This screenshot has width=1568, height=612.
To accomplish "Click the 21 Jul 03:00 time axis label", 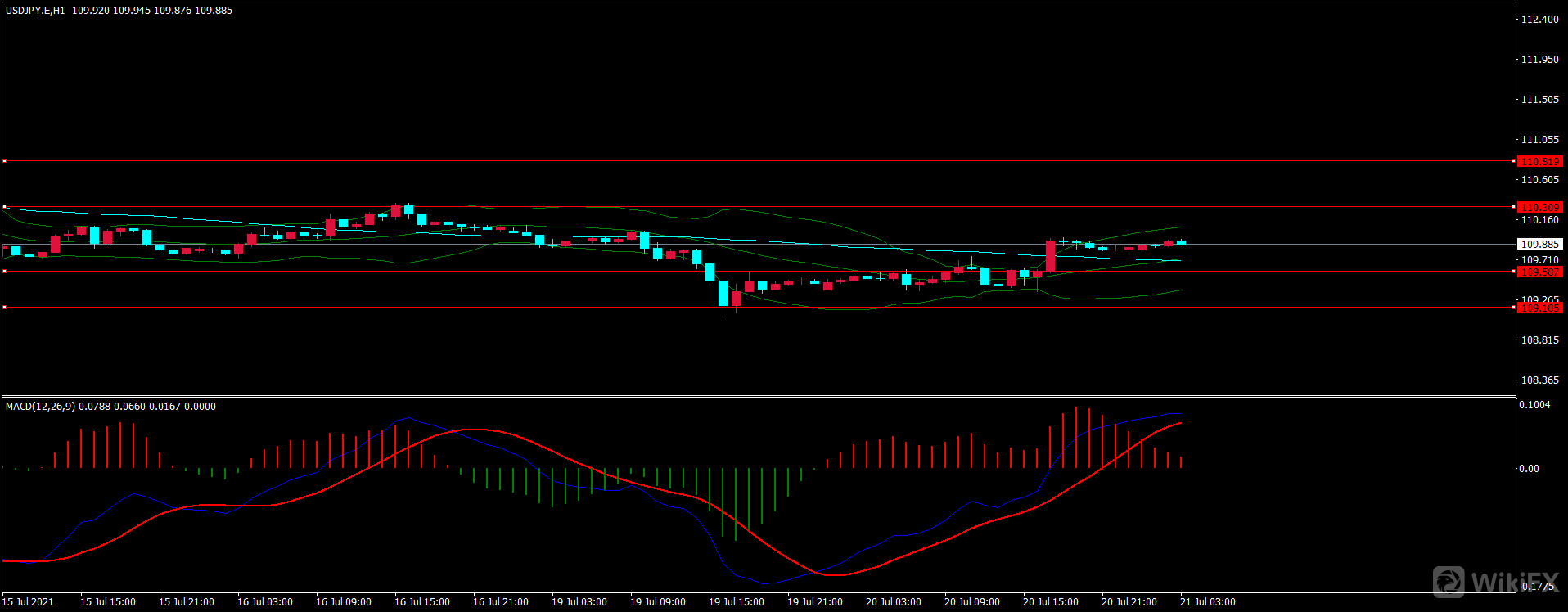I will coord(1207,602).
